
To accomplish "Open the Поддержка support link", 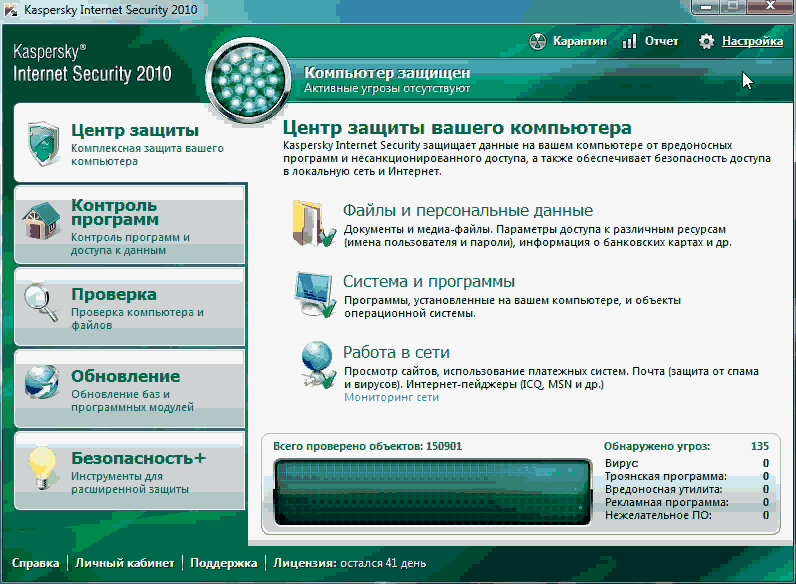I will pos(223,564).
